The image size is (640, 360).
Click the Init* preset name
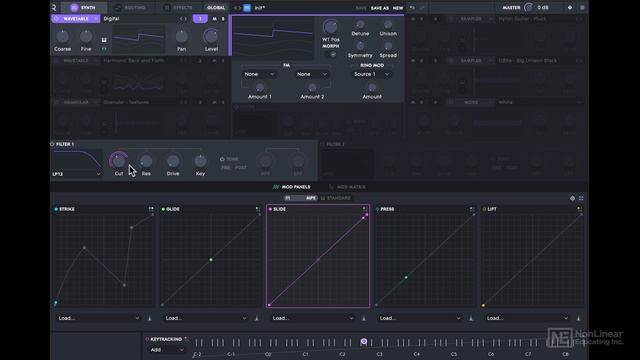pos(260,8)
